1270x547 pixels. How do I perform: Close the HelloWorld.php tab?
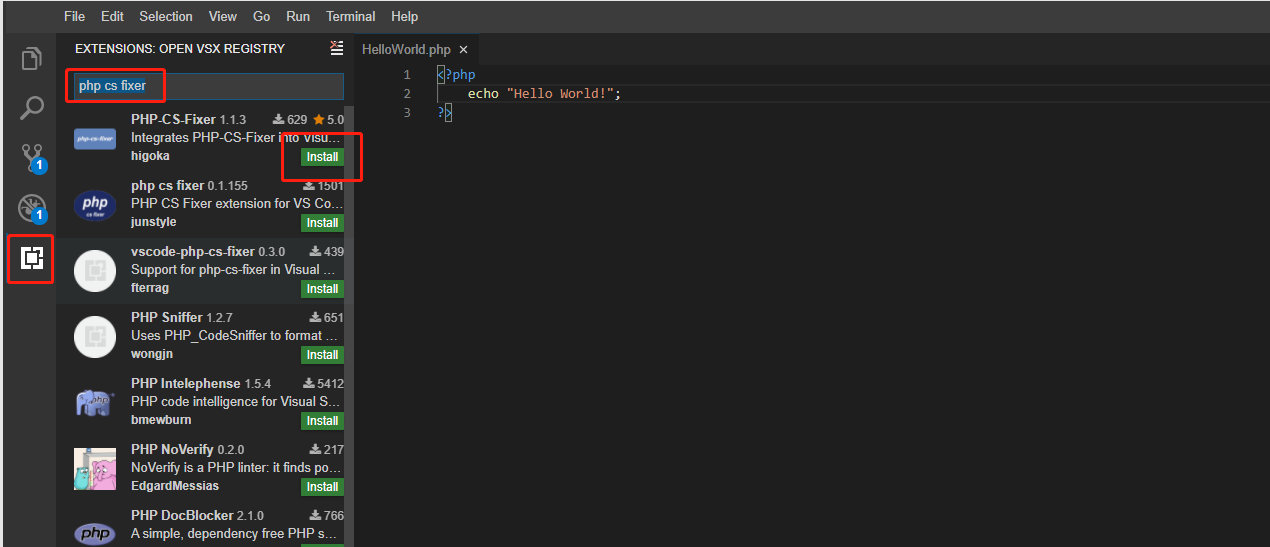[x=463, y=49]
